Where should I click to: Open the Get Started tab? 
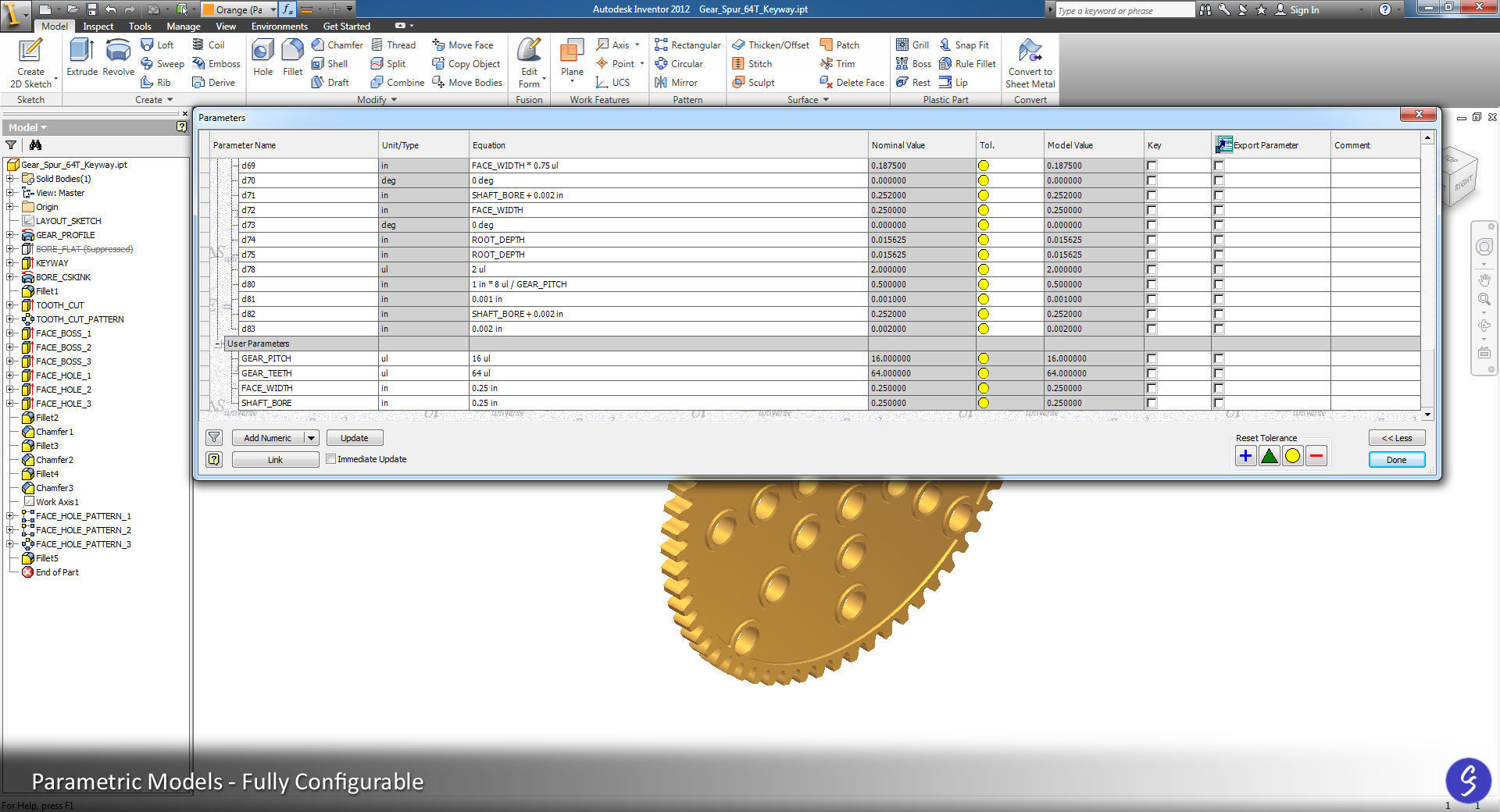pos(347,27)
